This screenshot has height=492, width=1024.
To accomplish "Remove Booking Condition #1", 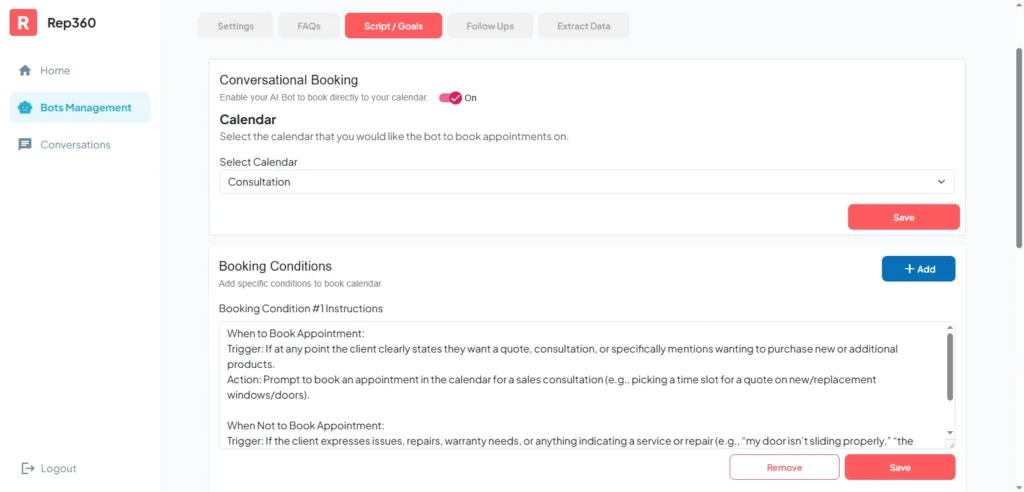I will click(x=784, y=467).
